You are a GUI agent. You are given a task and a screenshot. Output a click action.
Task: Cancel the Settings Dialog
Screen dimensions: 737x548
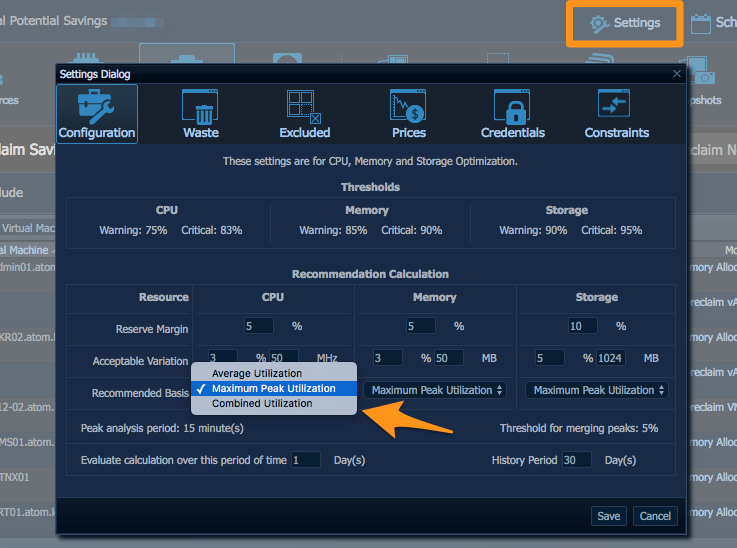tap(655, 516)
